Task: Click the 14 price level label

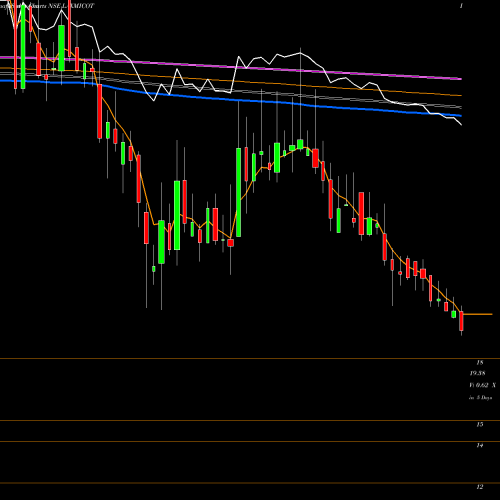Action: (480, 445)
